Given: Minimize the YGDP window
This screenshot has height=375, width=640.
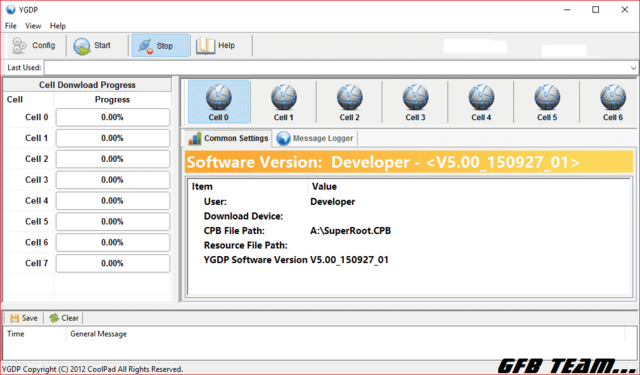Looking at the screenshot, I should 567,9.
